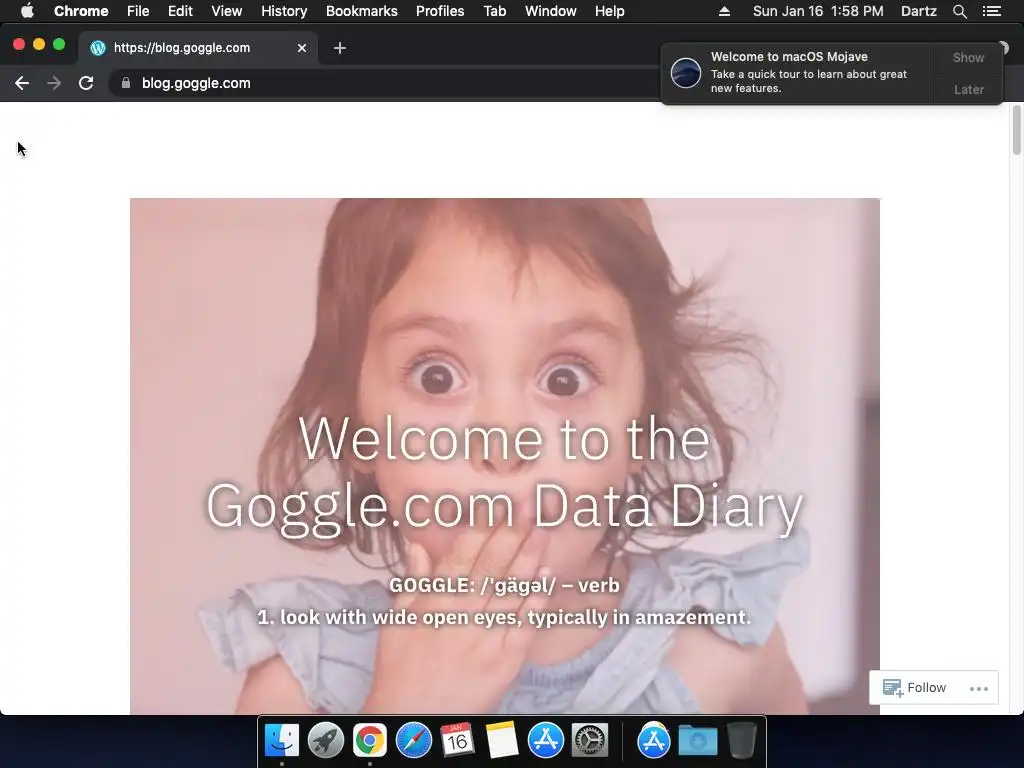
Task: Open System Preferences gear in Dock
Action: [x=590, y=740]
